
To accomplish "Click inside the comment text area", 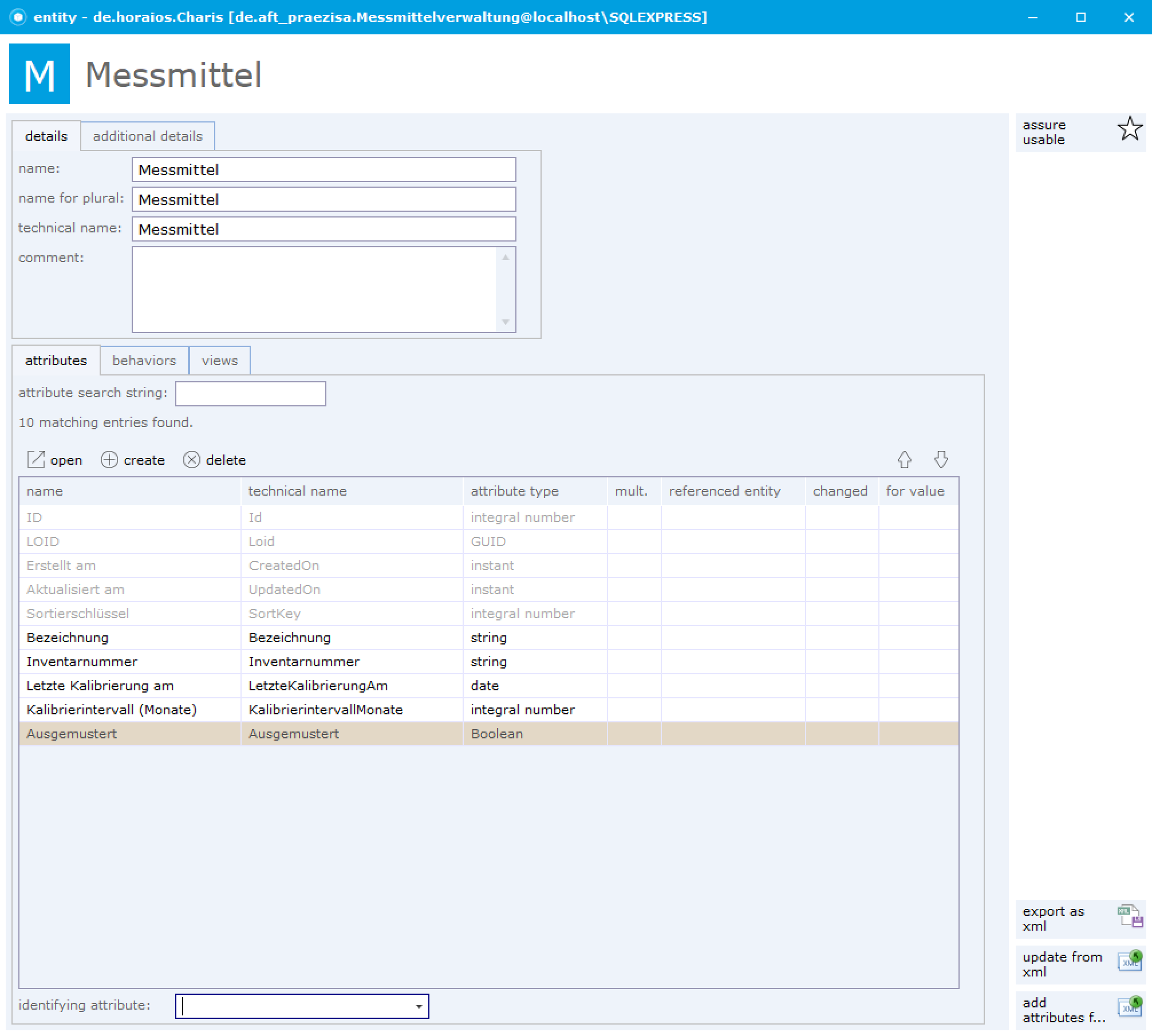I will pos(314,290).
